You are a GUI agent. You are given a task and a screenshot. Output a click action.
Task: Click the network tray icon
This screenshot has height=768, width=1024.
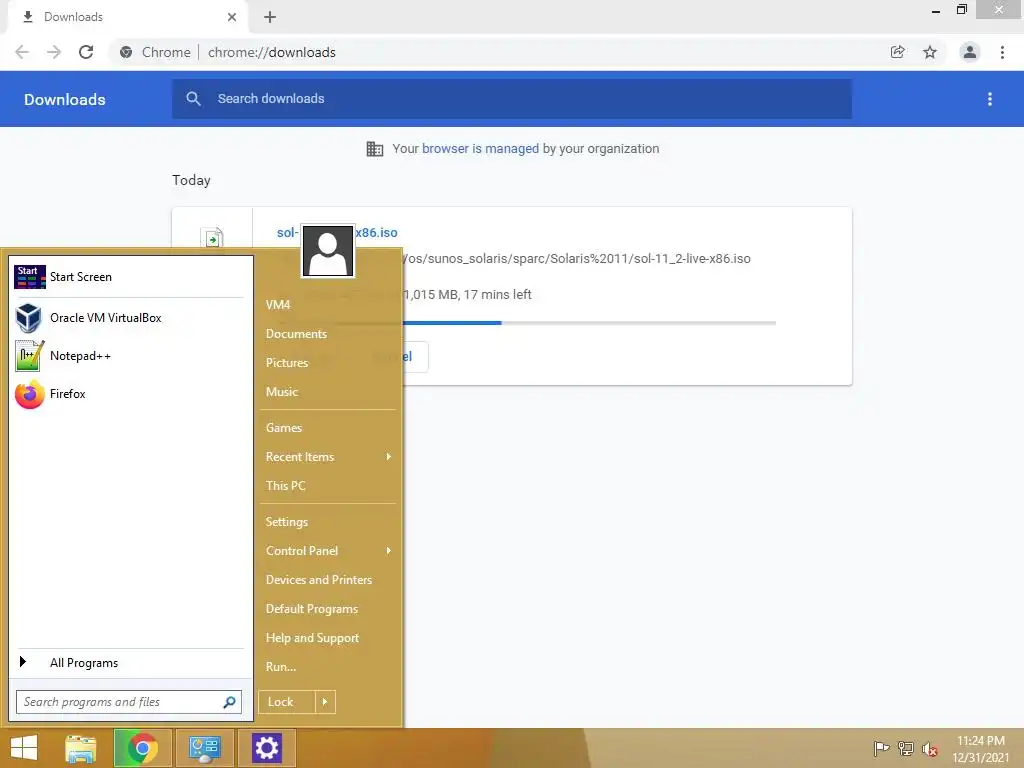(906, 748)
